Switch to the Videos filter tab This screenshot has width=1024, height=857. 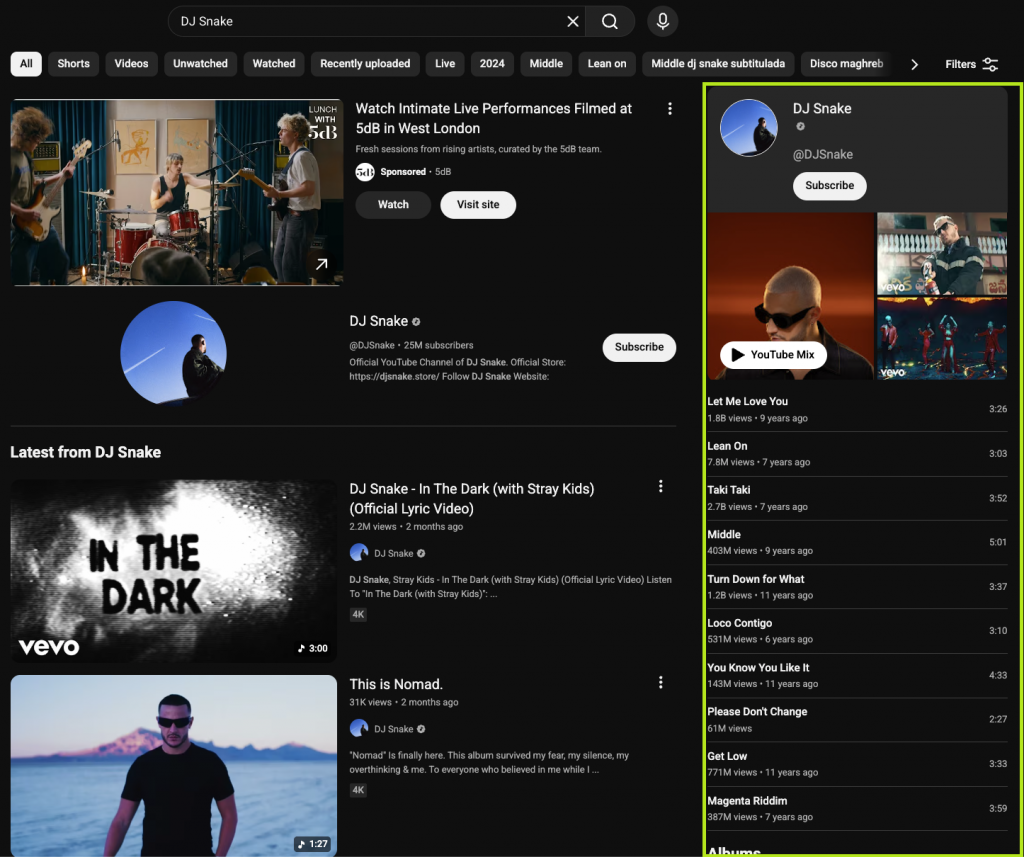point(131,64)
